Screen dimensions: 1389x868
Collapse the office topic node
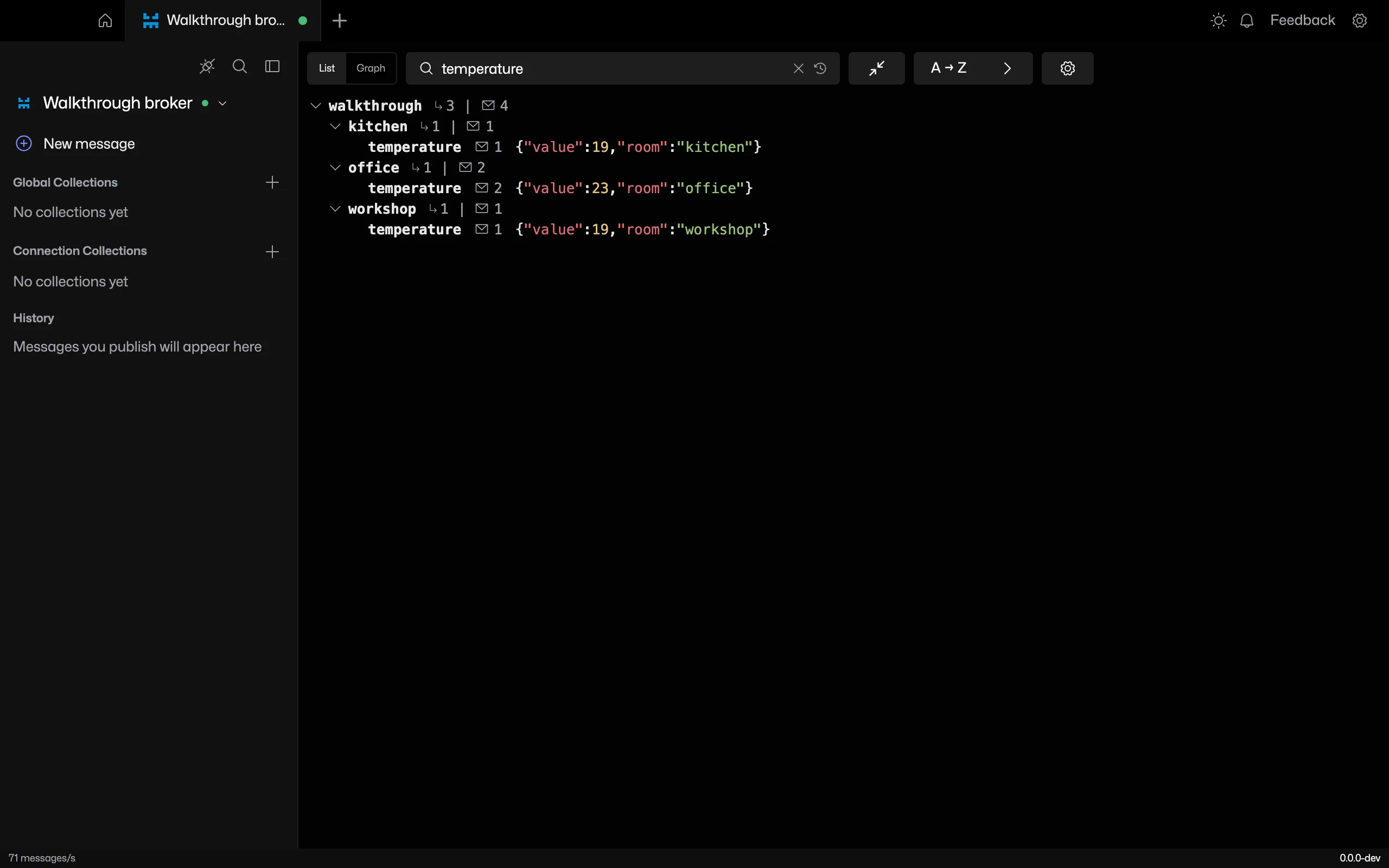[335, 168]
